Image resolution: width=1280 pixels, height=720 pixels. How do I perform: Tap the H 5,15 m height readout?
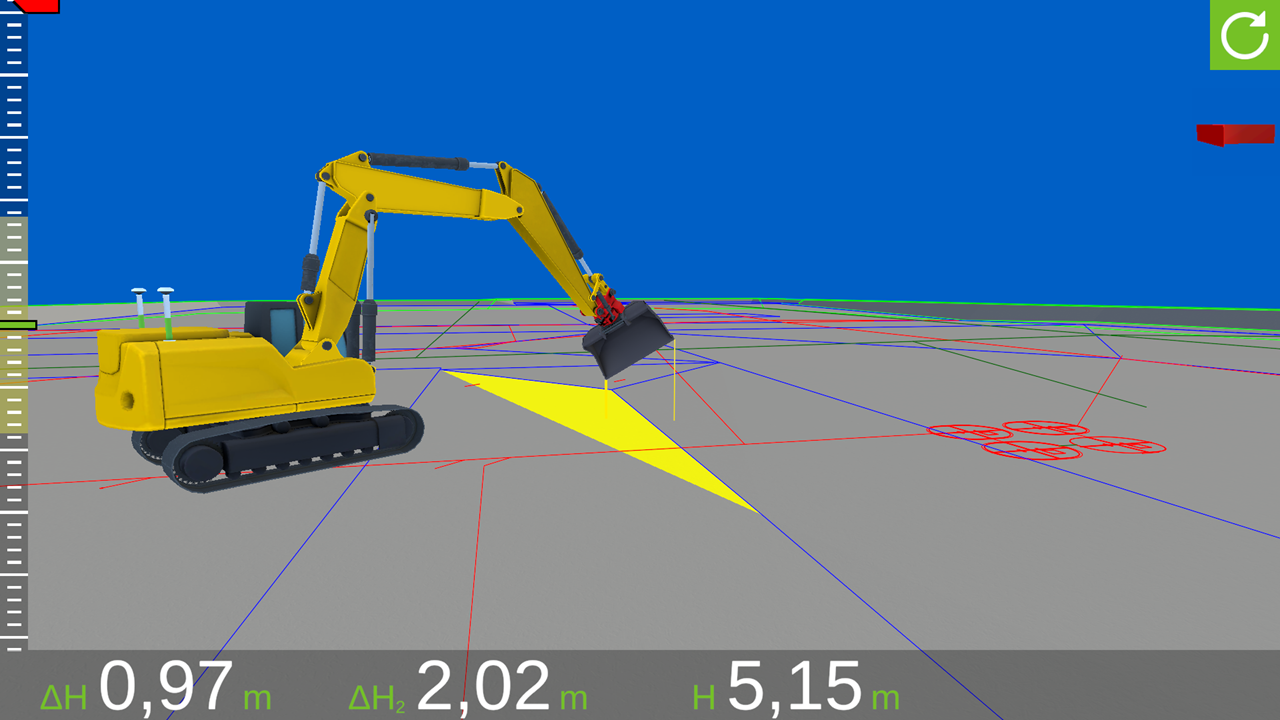pyautogui.click(x=796, y=688)
